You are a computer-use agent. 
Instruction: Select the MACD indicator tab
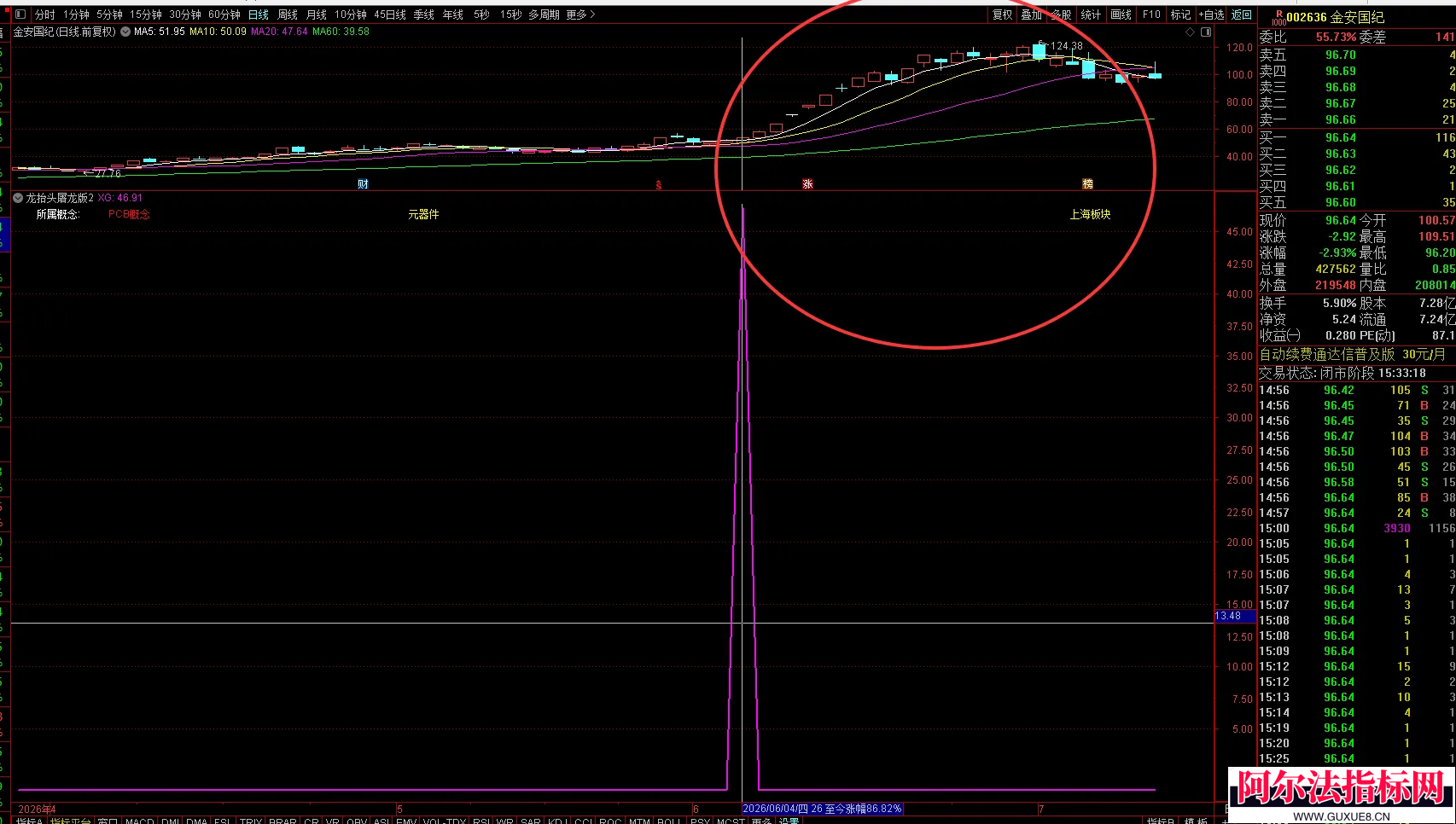pos(140,821)
